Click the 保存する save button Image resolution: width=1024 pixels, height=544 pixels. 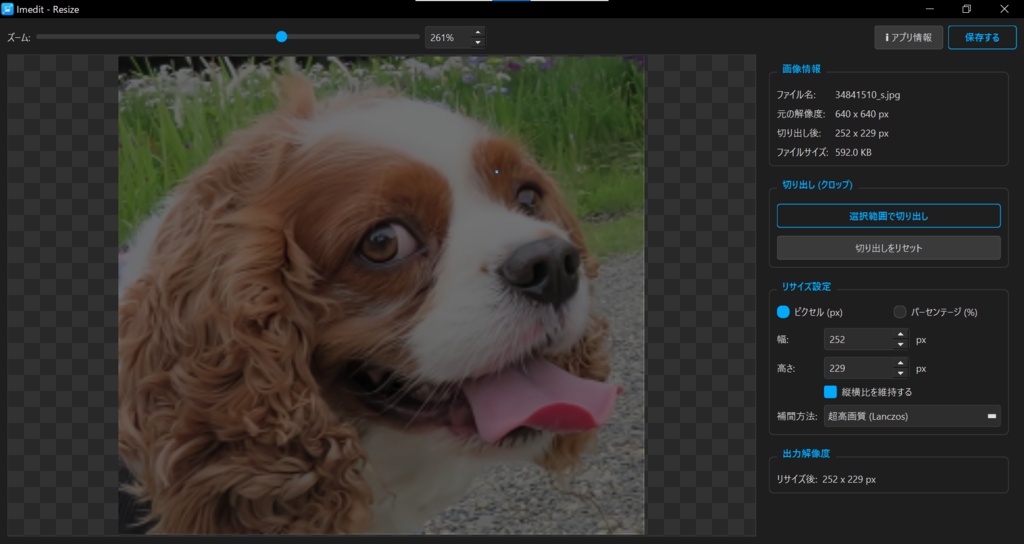click(x=982, y=37)
